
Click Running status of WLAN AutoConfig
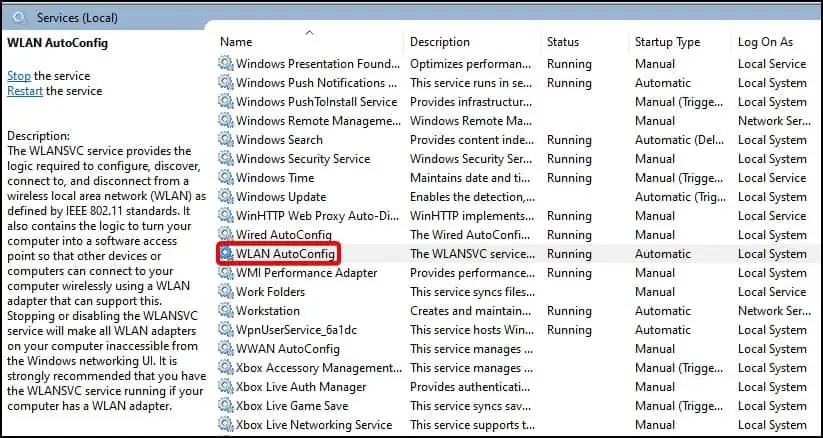tap(569, 254)
